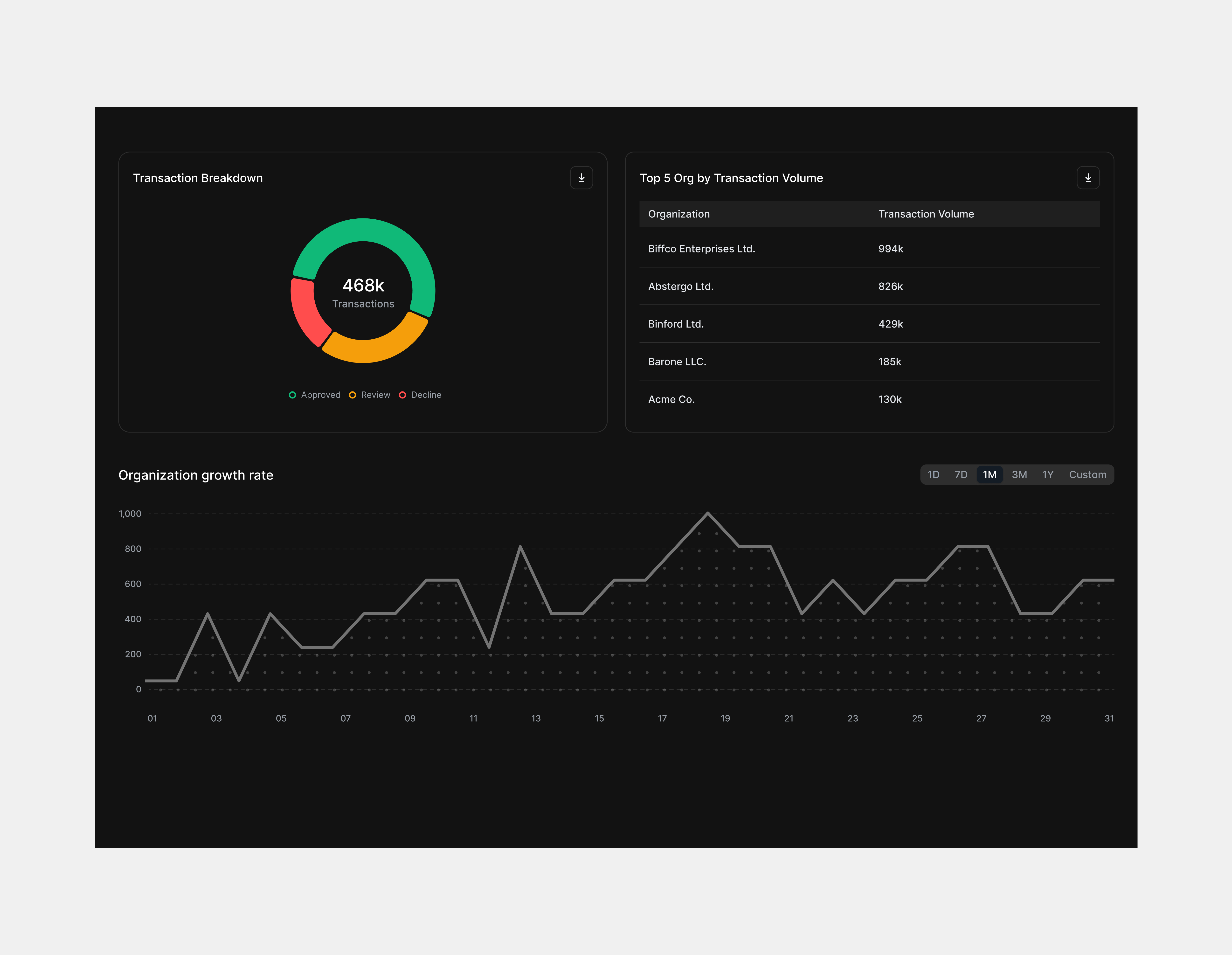Screen dimensions: 1232x955
Task: Click the 800 y-axis label
Action: (x=133, y=549)
